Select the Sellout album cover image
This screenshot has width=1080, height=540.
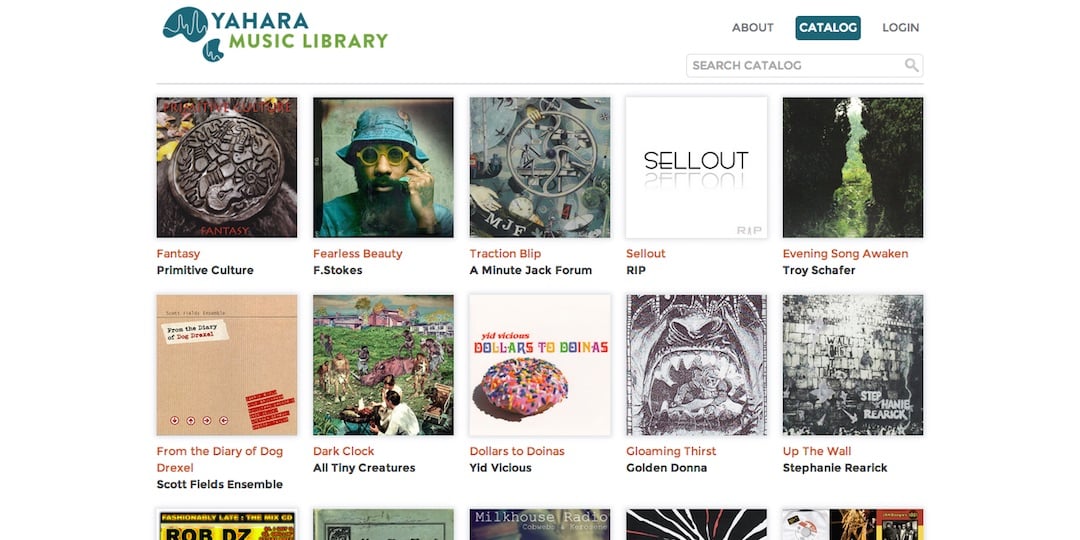[x=696, y=167]
